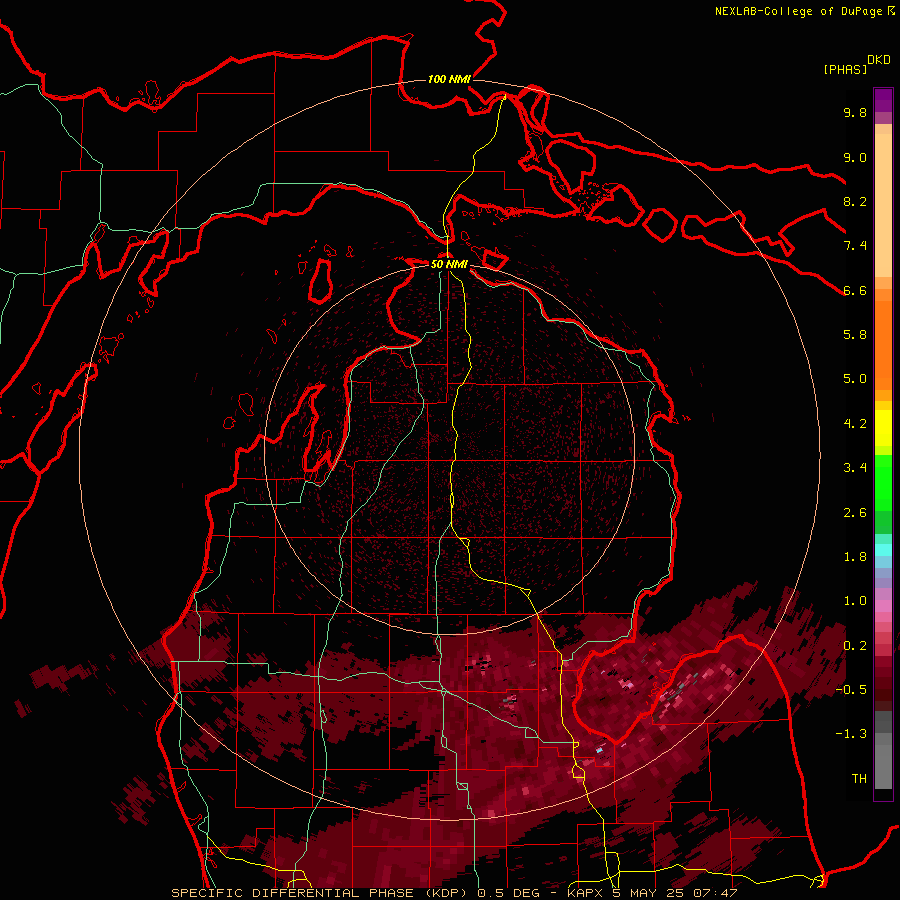
Task: Click the 6.6 color scale value
Action: [x=855, y=290]
